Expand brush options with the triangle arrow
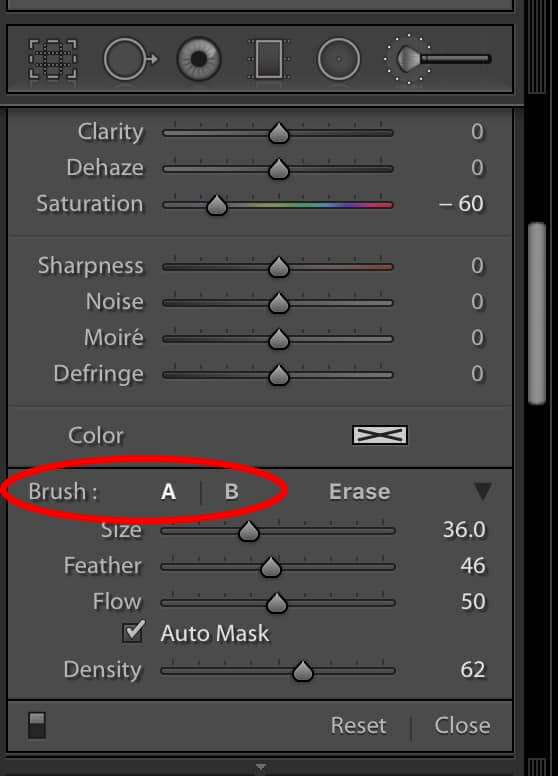558x776 pixels. (x=483, y=491)
